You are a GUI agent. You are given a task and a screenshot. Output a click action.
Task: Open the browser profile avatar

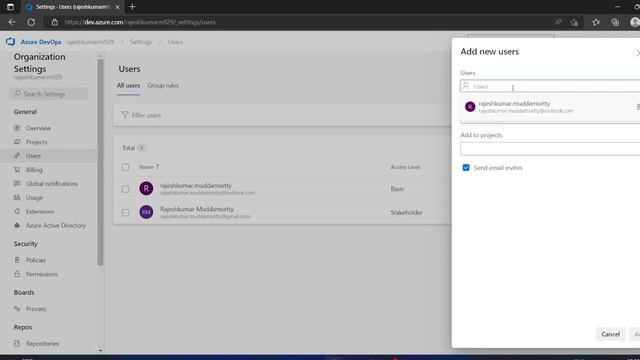(635, 22)
